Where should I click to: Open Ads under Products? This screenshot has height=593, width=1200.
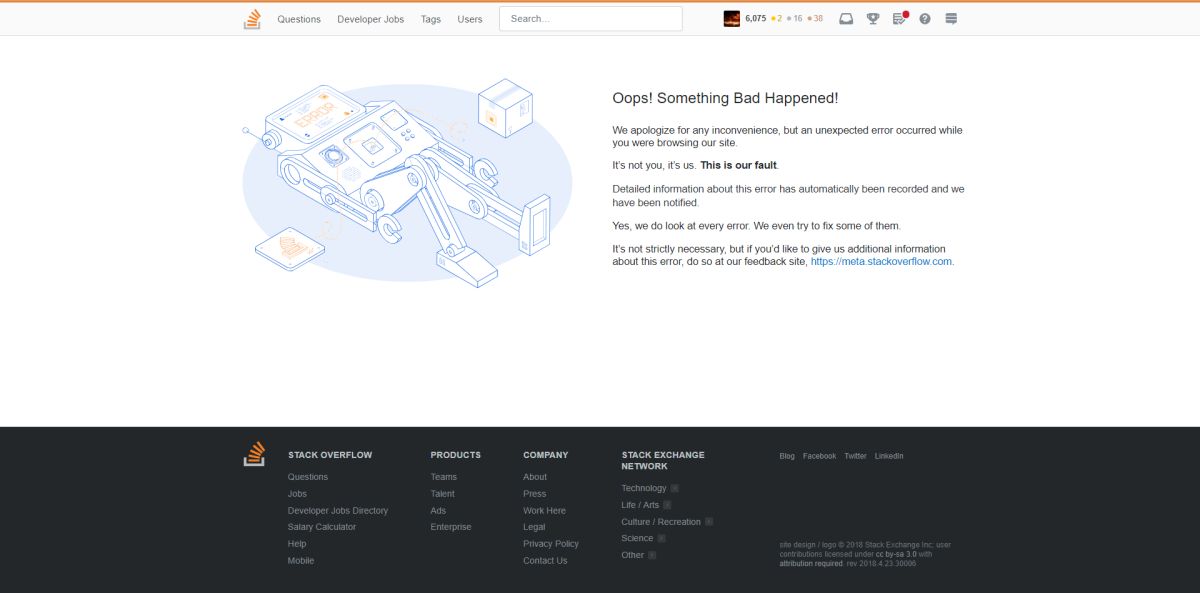pyautogui.click(x=438, y=511)
